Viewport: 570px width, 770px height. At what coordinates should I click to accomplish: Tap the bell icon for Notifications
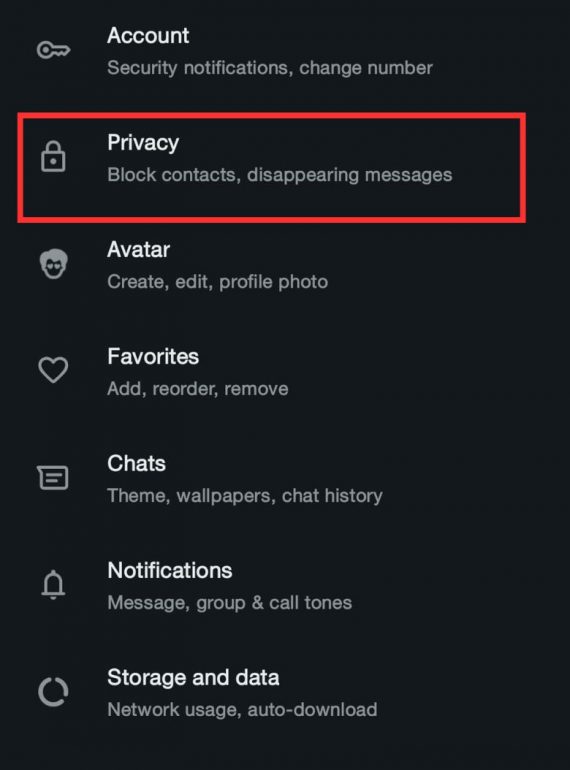[x=53, y=584]
